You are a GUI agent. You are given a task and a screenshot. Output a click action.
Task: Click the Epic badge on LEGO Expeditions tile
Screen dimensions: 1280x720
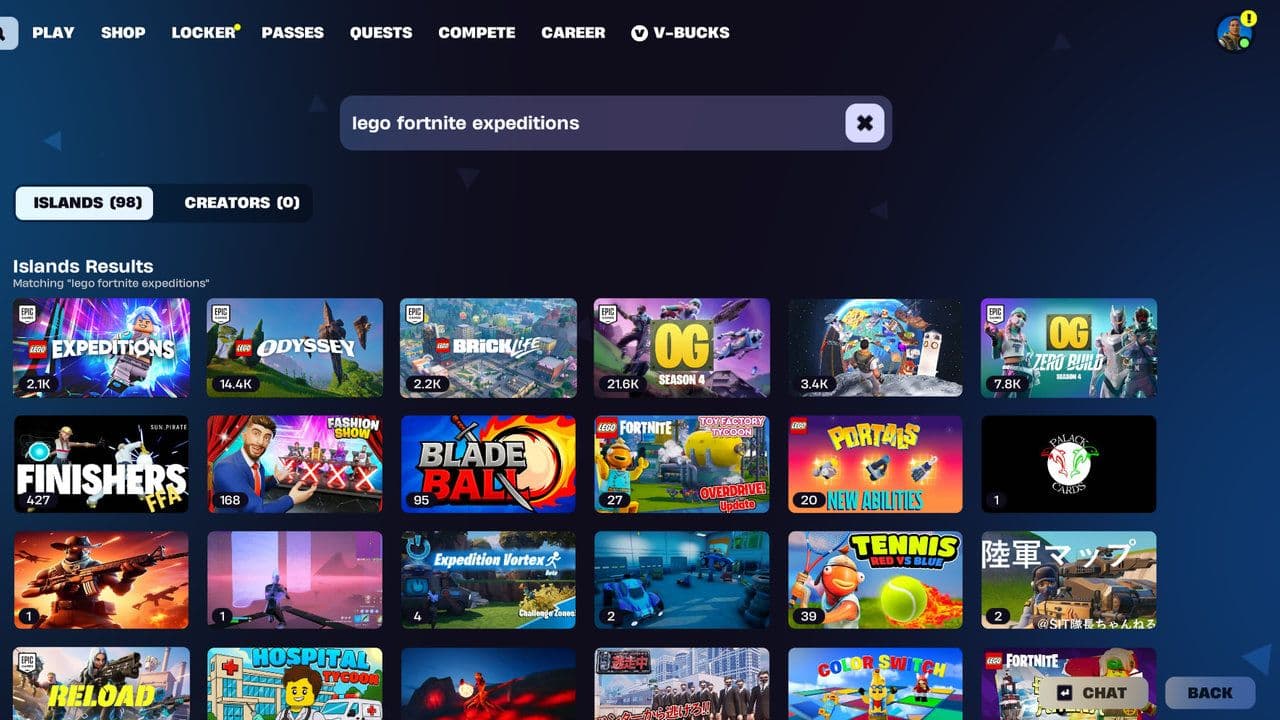pyautogui.click(x=26, y=314)
